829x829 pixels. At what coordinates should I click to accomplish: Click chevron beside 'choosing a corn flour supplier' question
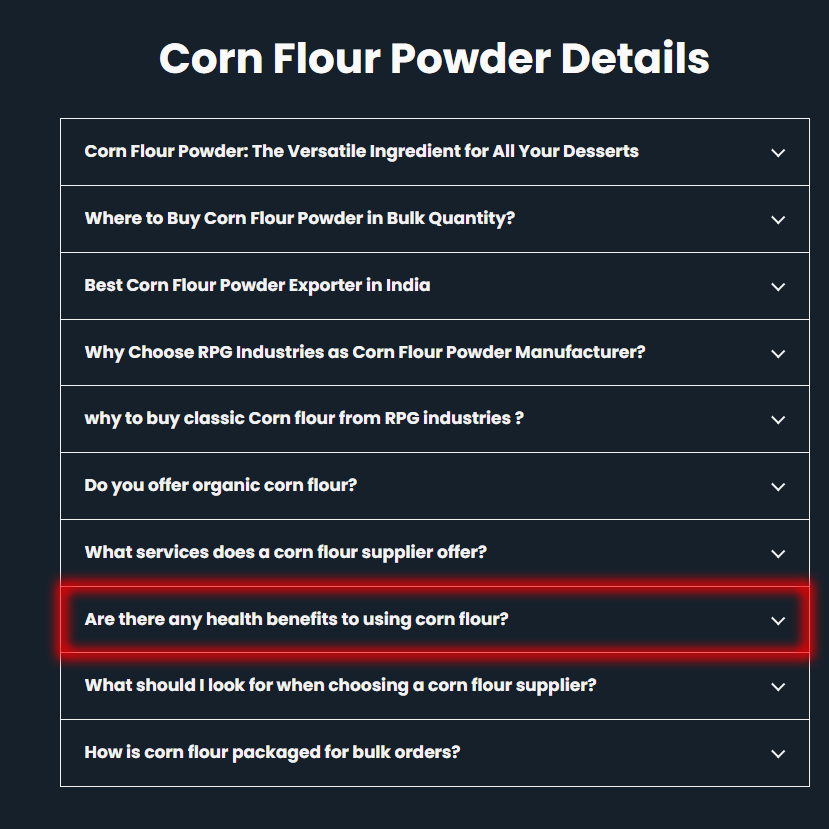point(778,687)
